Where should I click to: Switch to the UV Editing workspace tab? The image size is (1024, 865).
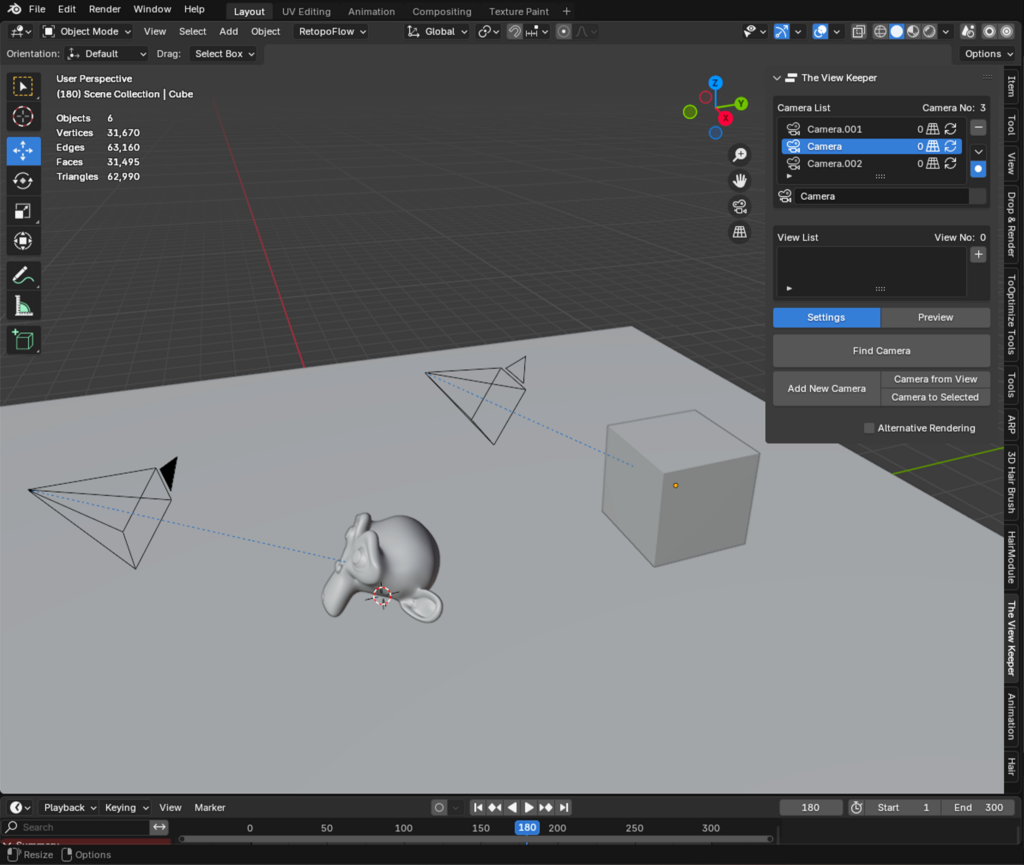tap(305, 11)
